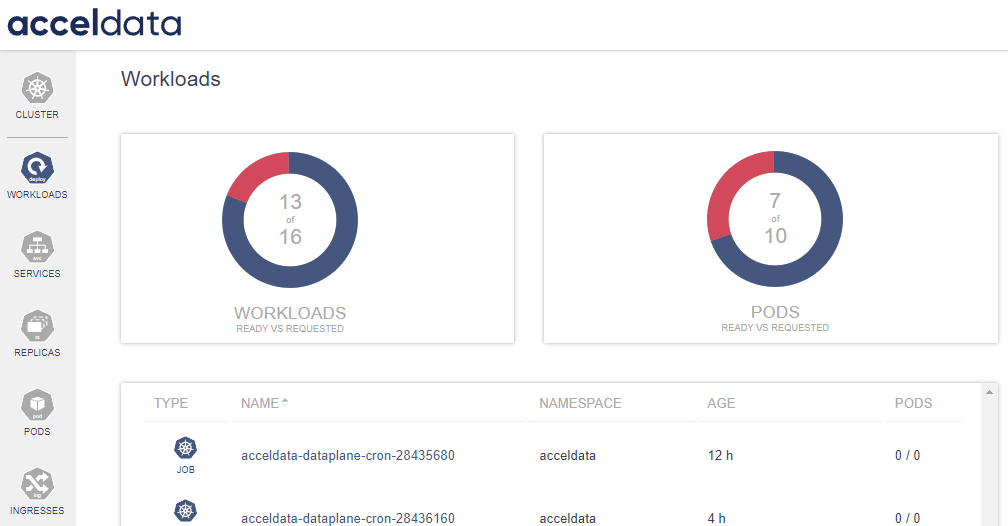Click 'PODS READY VS REQUESTED' caption
This screenshot has width=1008, height=526.
point(775,318)
